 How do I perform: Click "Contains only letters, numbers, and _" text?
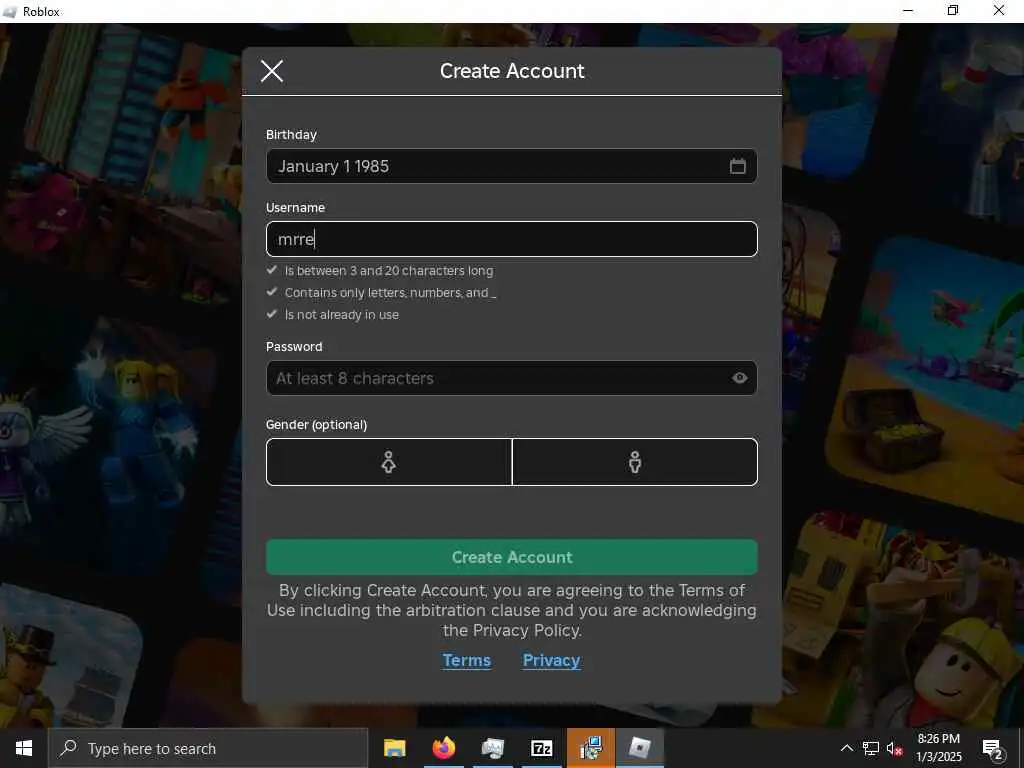tap(391, 293)
